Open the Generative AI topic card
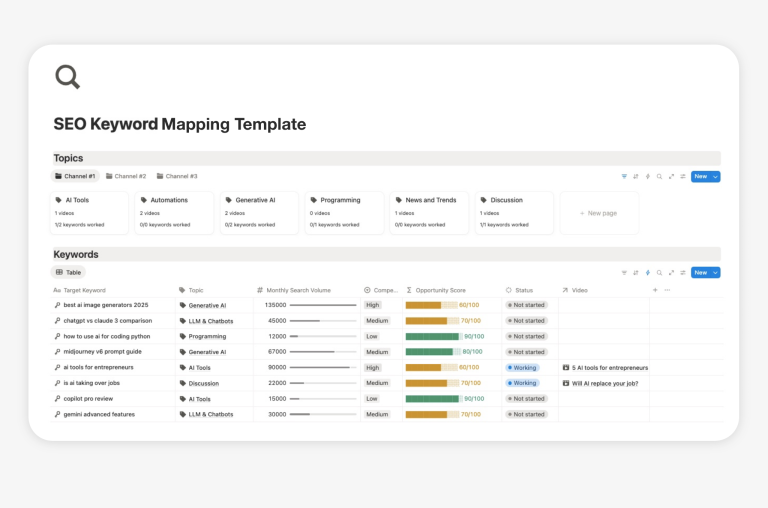 pos(259,213)
